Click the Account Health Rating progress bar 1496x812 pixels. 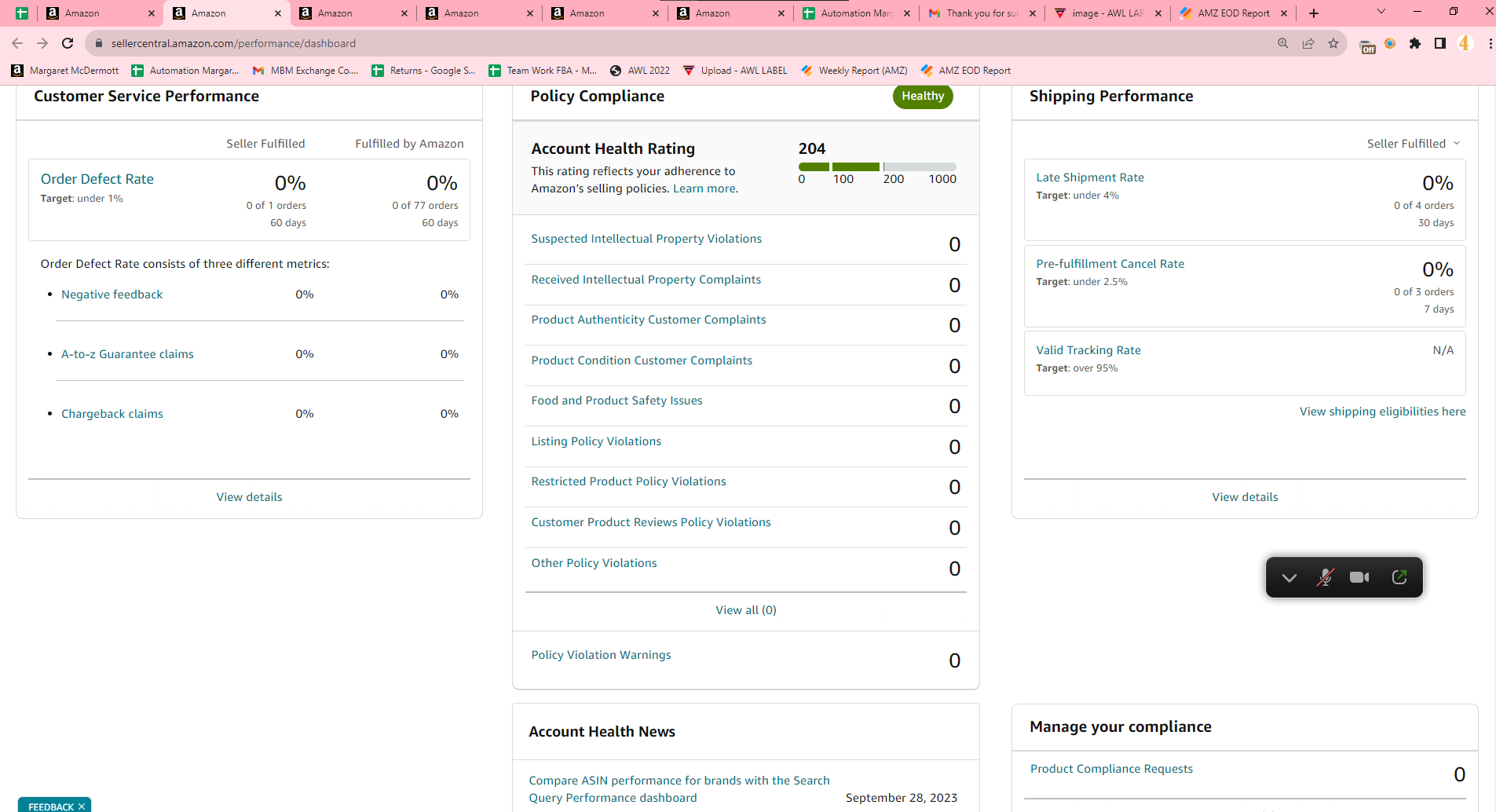877,166
